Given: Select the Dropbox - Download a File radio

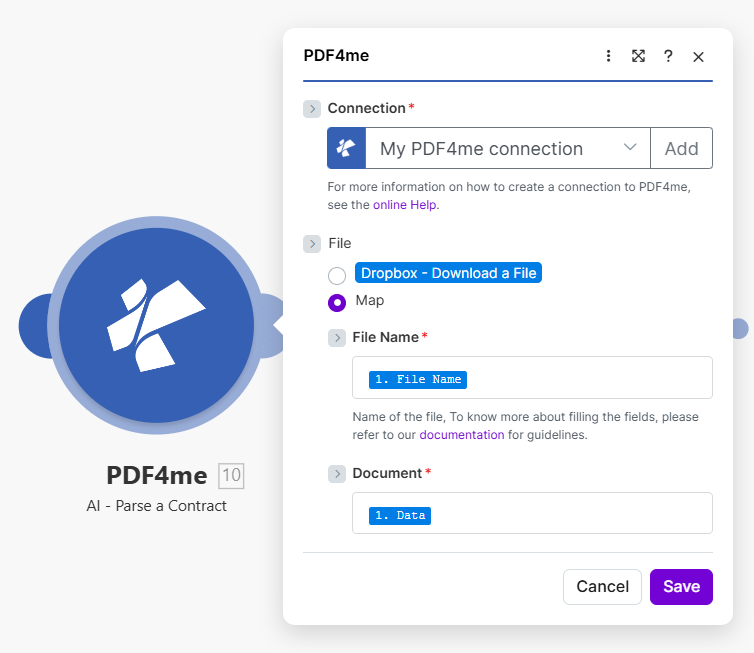Looking at the screenshot, I should [337, 276].
